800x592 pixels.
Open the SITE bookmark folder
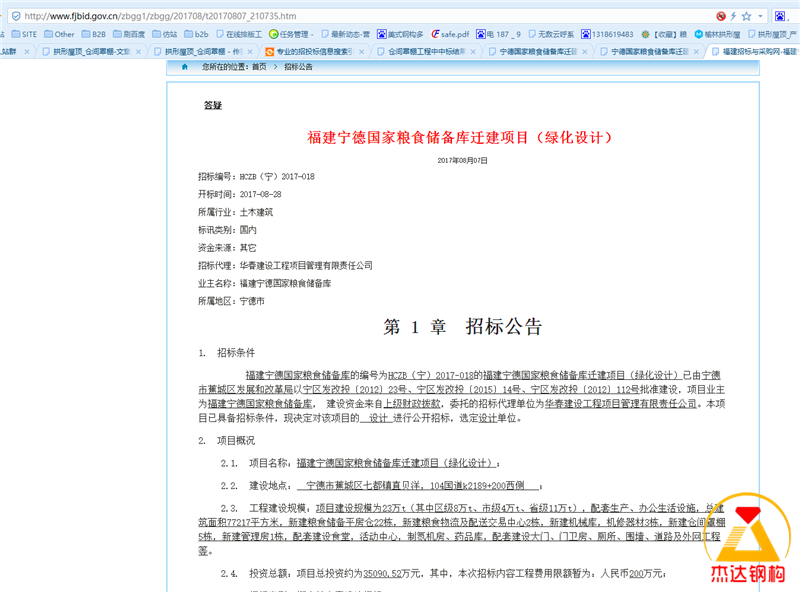(24, 34)
